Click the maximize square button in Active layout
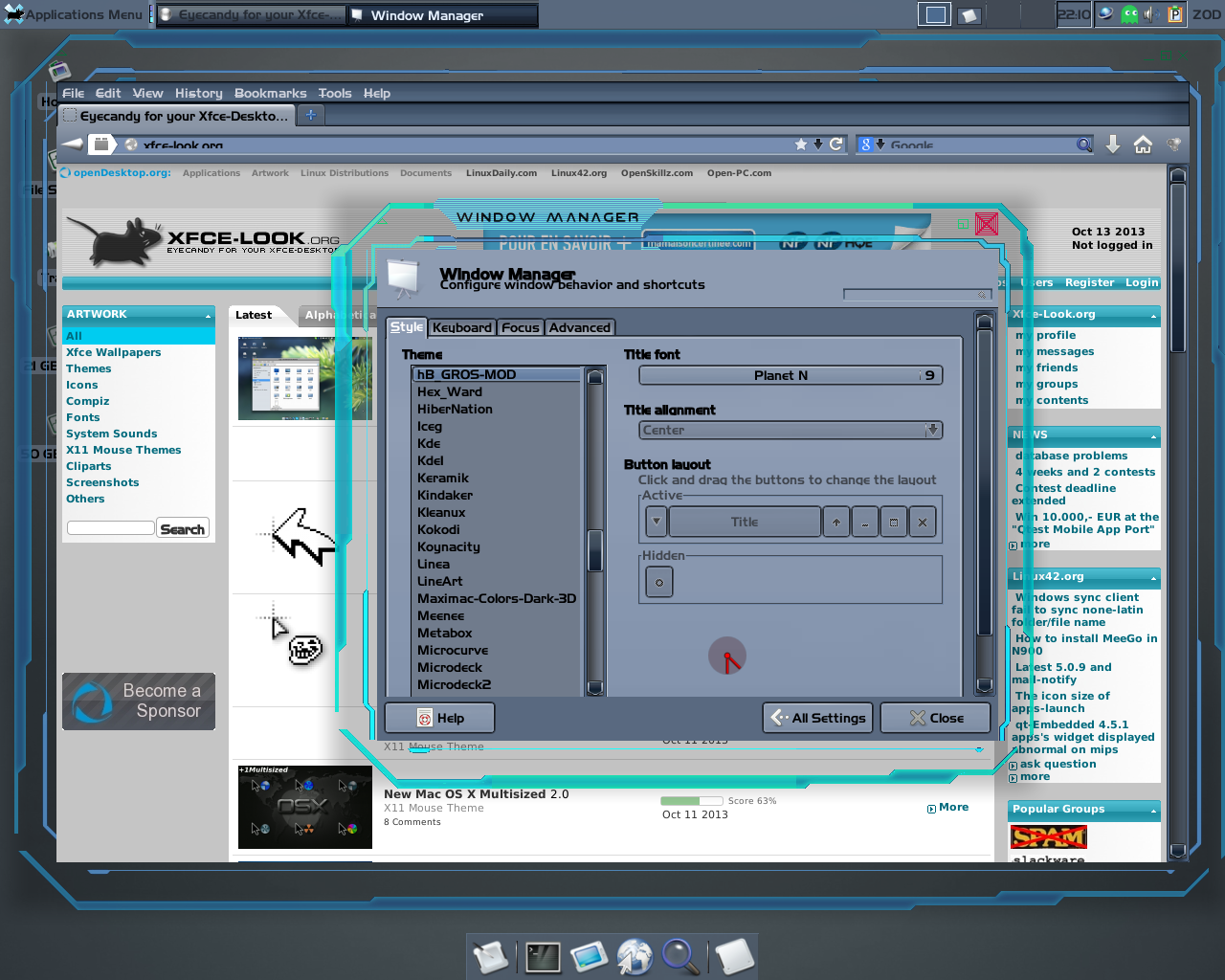Image resolution: width=1225 pixels, height=980 pixels. click(x=894, y=522)
